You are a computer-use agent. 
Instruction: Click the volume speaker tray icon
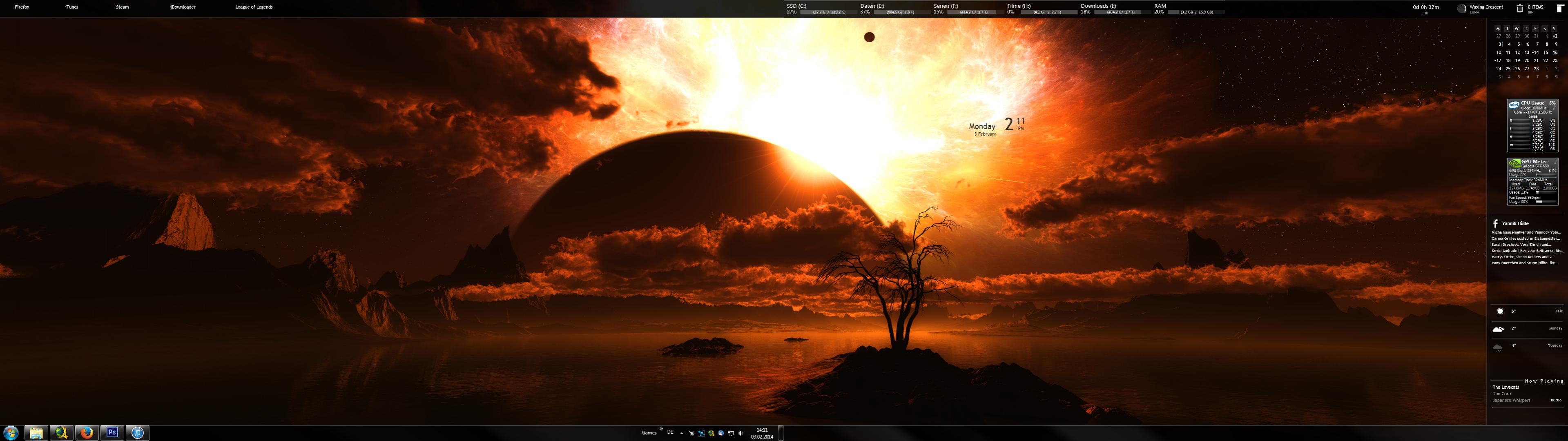(740, 433)
